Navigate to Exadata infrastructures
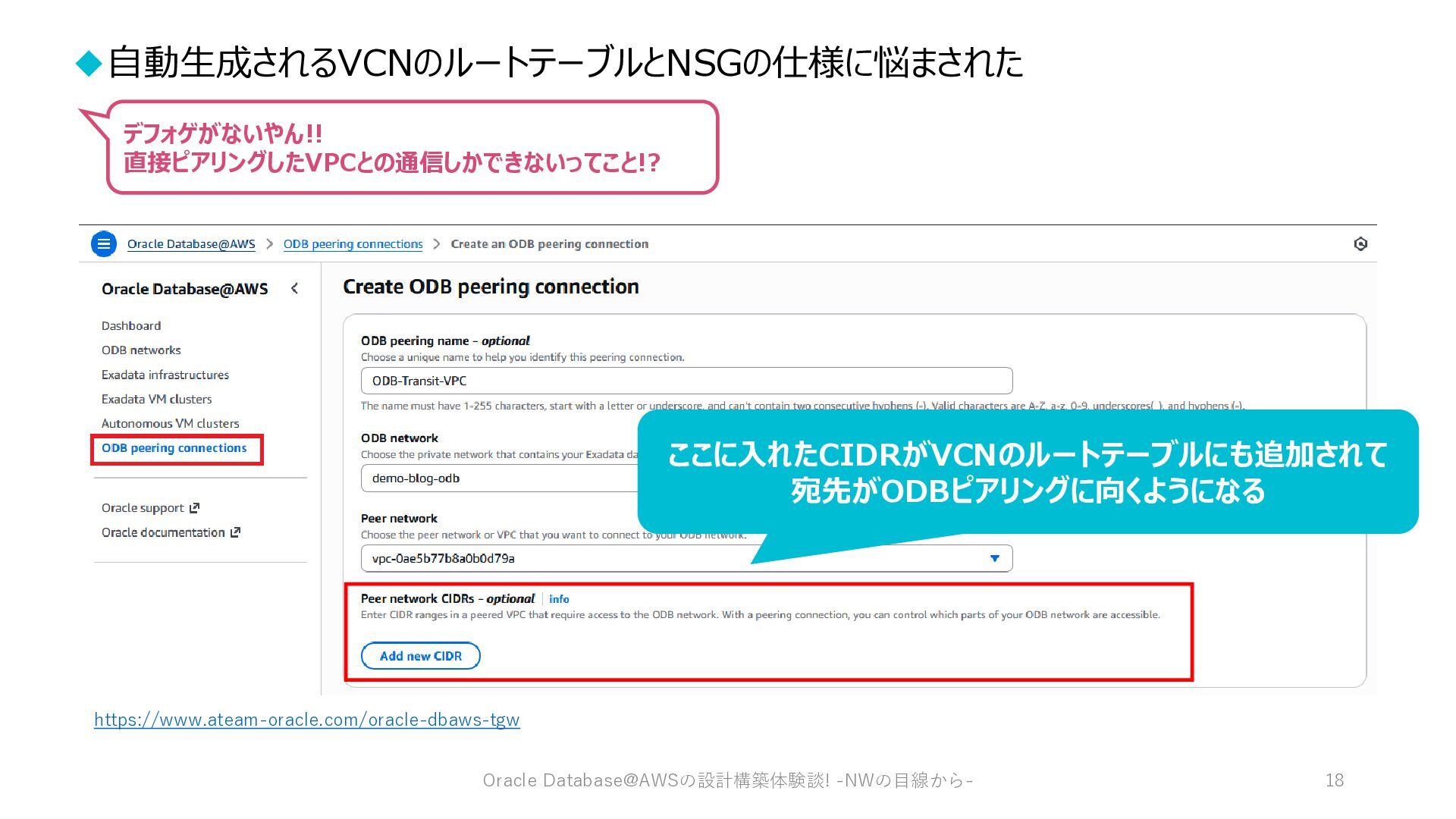The image size is (1456, 819). pos(165,375)
